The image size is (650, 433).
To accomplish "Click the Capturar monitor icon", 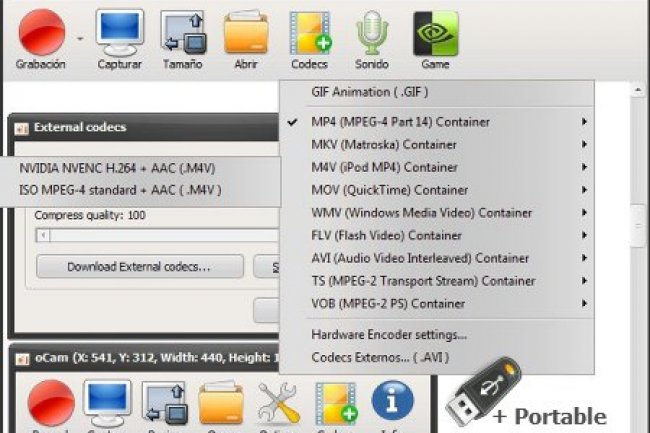I will tap(120, 33).
